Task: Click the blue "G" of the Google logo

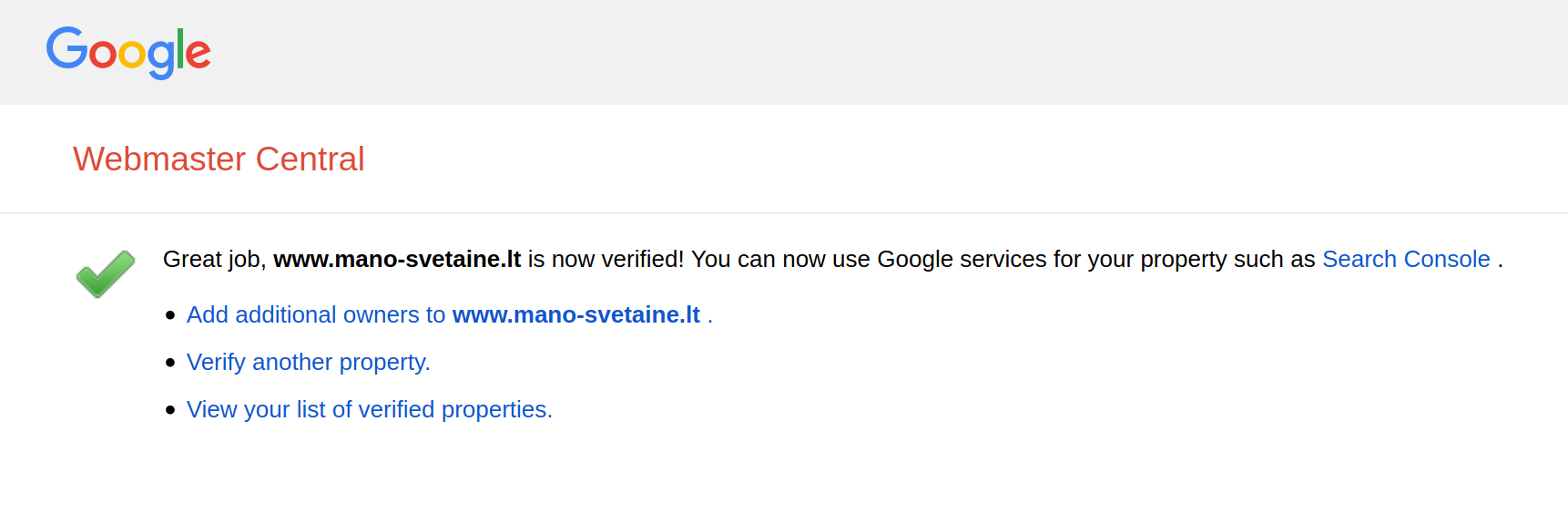Action: [66, 48]
